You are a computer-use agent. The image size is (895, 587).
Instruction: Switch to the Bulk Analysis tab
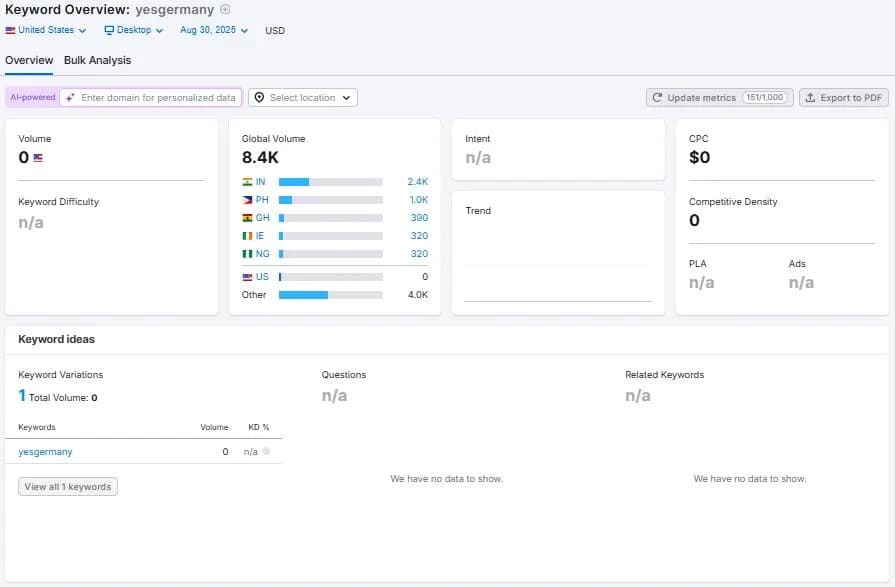98,61
